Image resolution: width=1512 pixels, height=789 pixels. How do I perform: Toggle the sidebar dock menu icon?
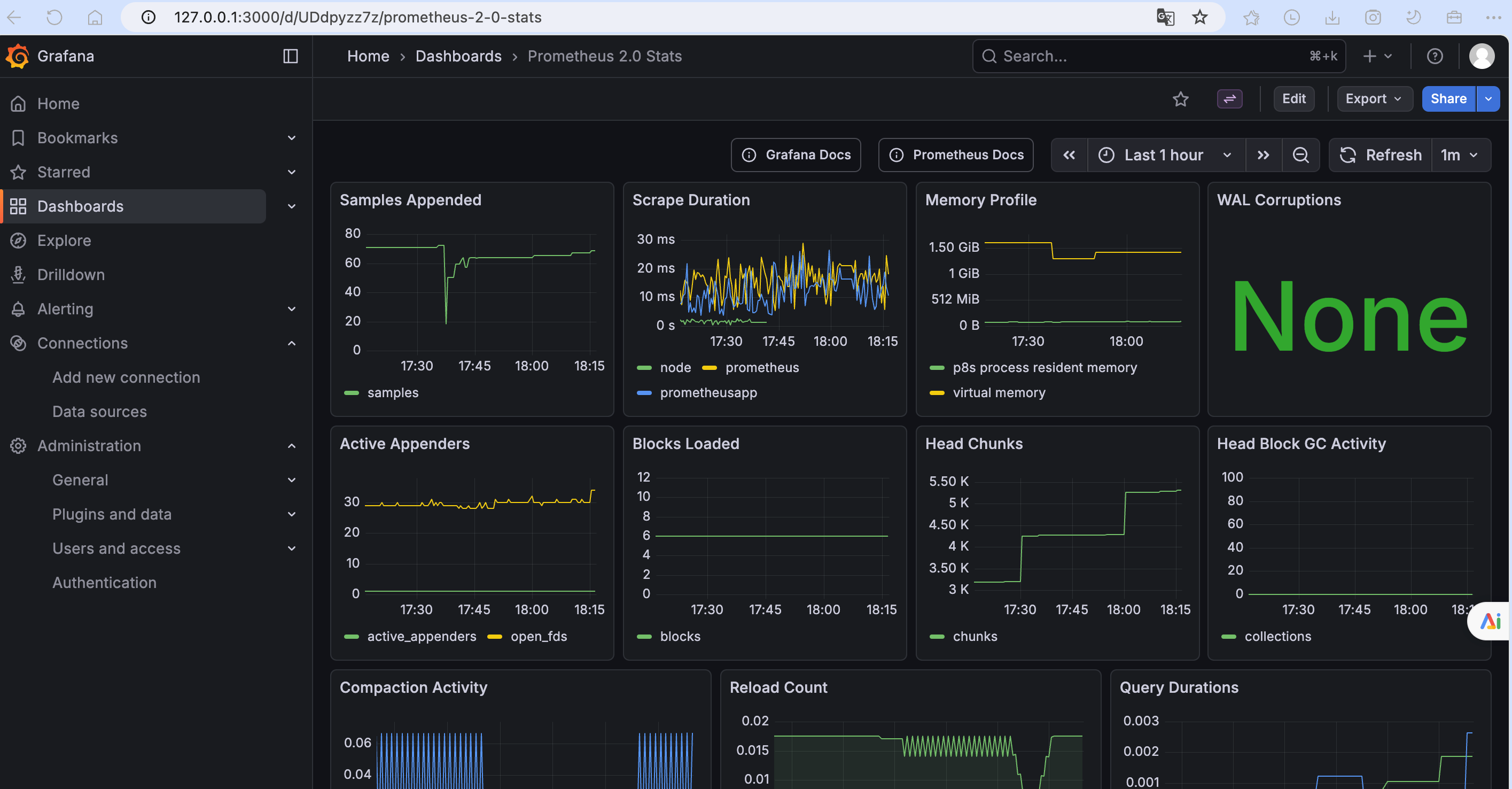(x=291, y=56)
